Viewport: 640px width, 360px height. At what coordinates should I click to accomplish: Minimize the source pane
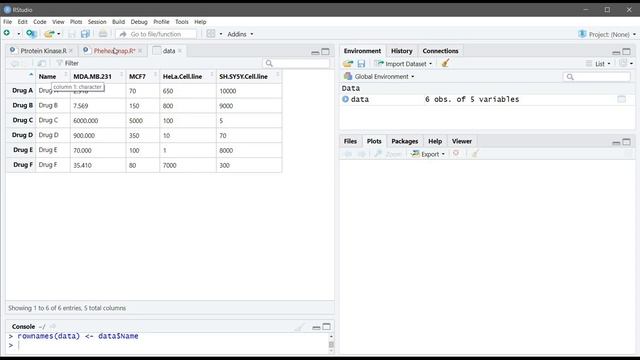pyautogui.click(x=315, y=52)
